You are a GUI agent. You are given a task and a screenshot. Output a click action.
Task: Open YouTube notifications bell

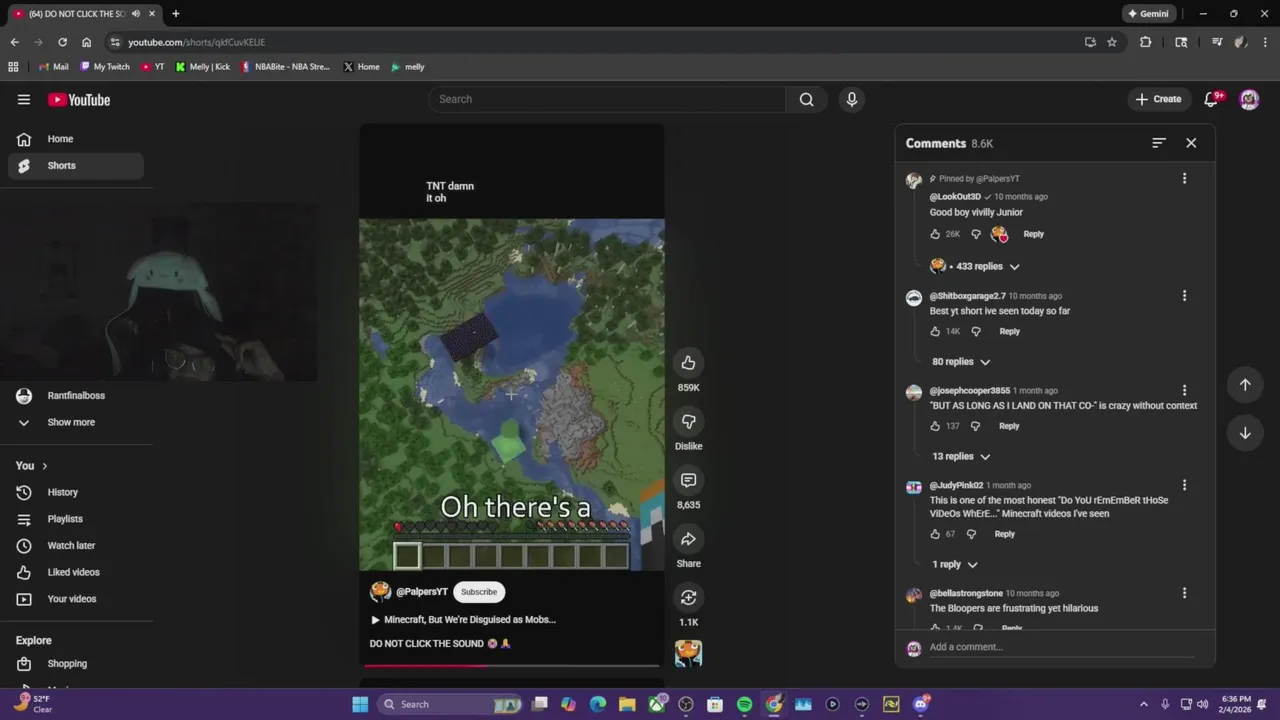pyautogui.click(x=1212, y=99)
